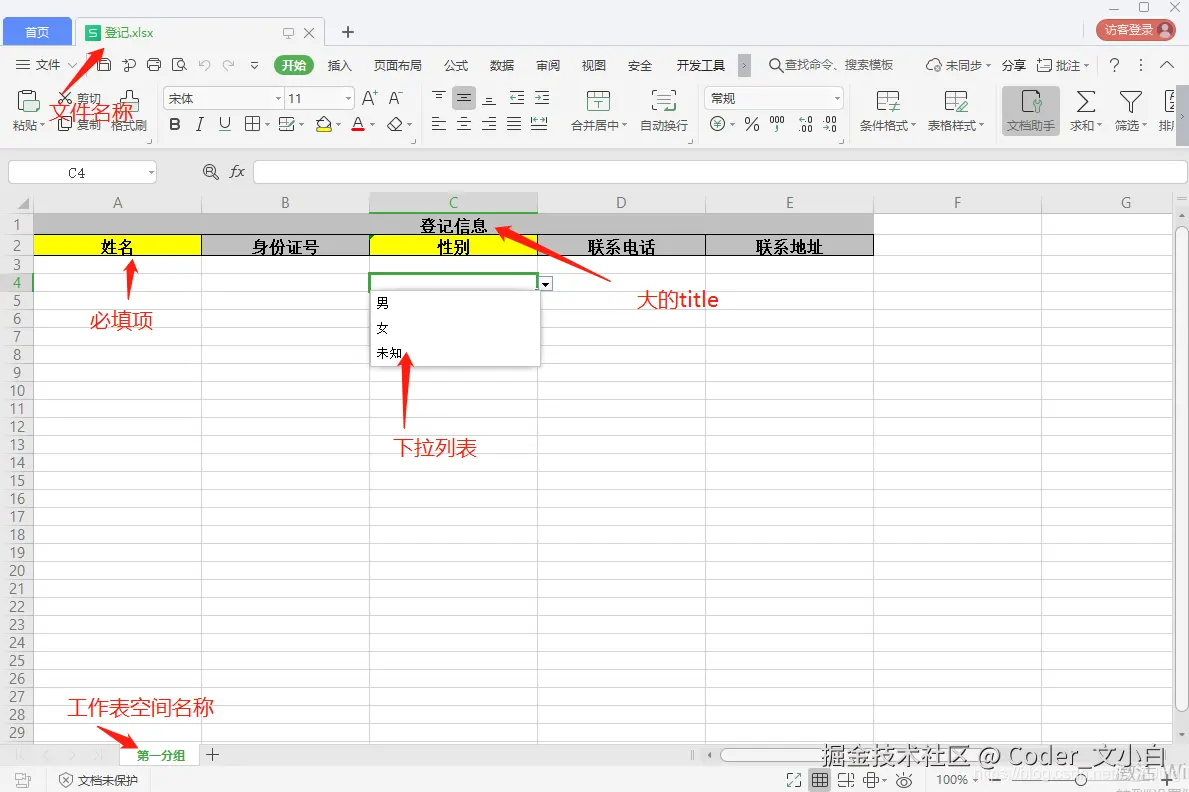This screenshot has width=1189, height=792.
Task: Click the formula bar input
Action: [x=720, y=172]
